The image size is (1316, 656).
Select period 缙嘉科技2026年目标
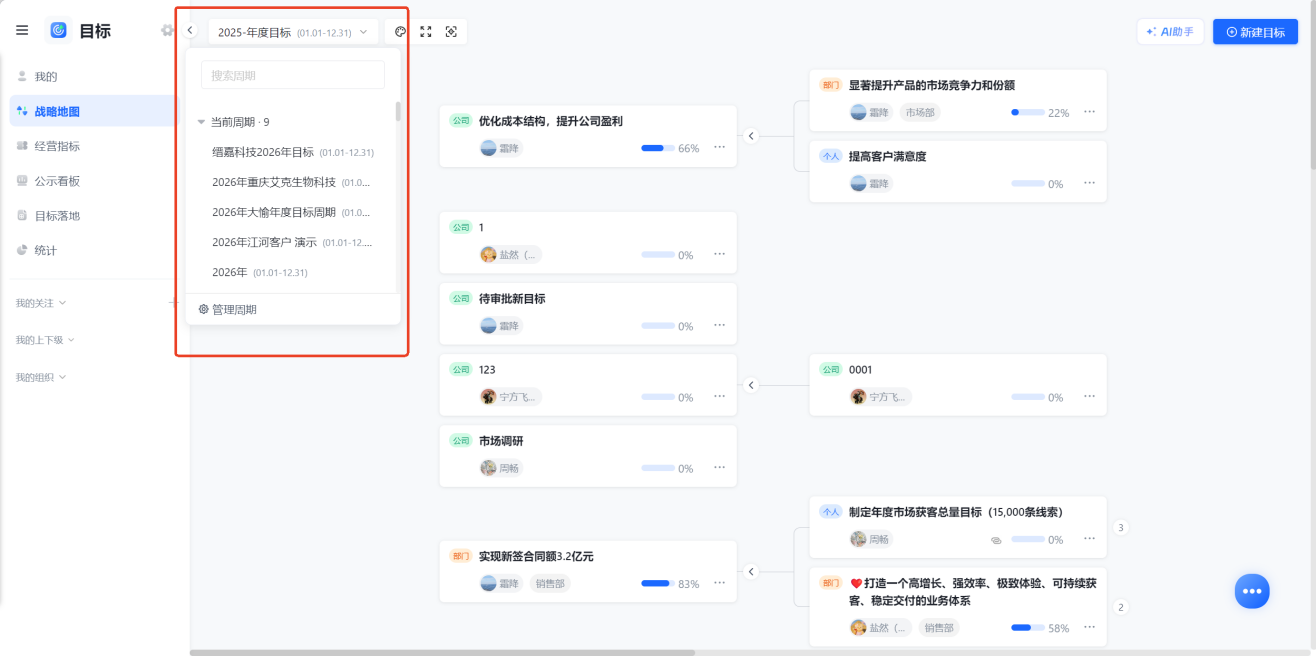tap(293, 152)
